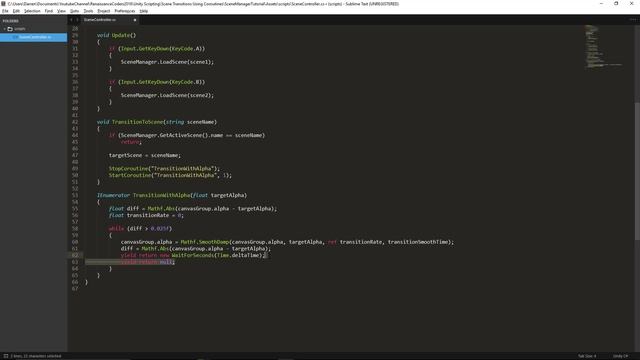Viewport: 640px width, 360px height.
Task: Click the 'yield return new WaitForSeconds' line
Action: [193, 255]
